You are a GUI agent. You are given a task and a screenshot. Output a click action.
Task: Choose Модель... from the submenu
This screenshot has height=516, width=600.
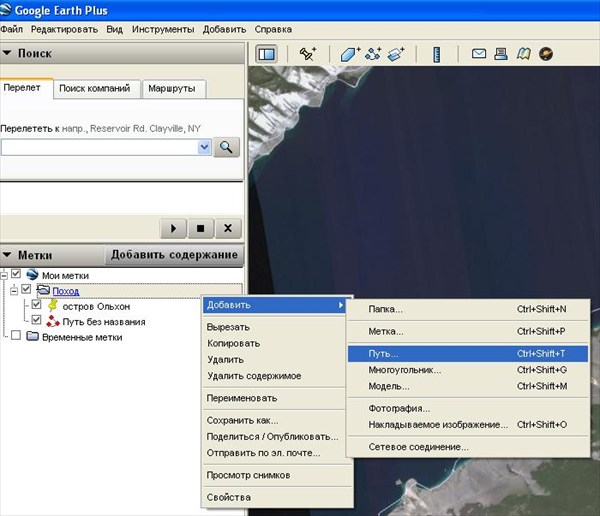(x=468, y=386)
